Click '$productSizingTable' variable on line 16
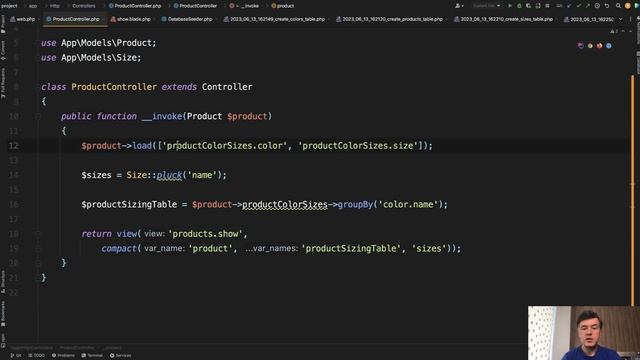 pyautogui.click(x=129, y=204)
